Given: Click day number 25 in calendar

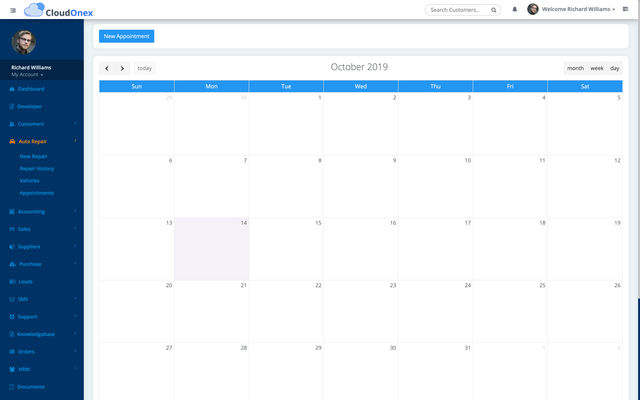Looking at the screenshot, I should pos(542,285).
